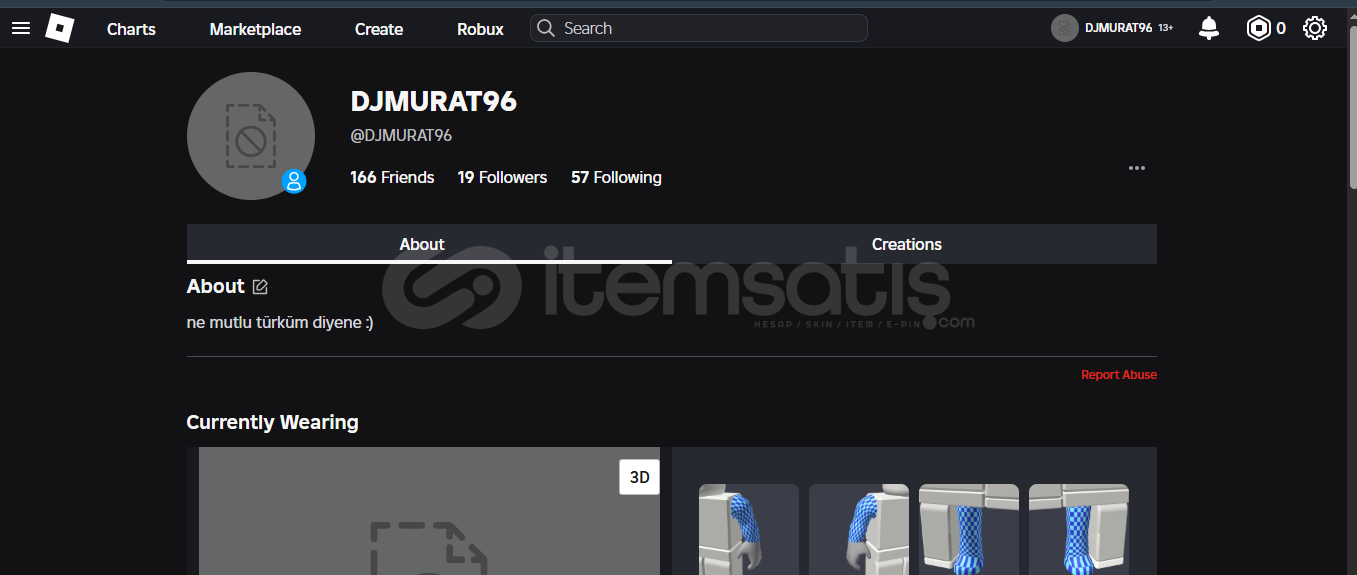Click the Robux balance icon
The height and width of the screenshot is (575, 1357).
(1258, 29)
